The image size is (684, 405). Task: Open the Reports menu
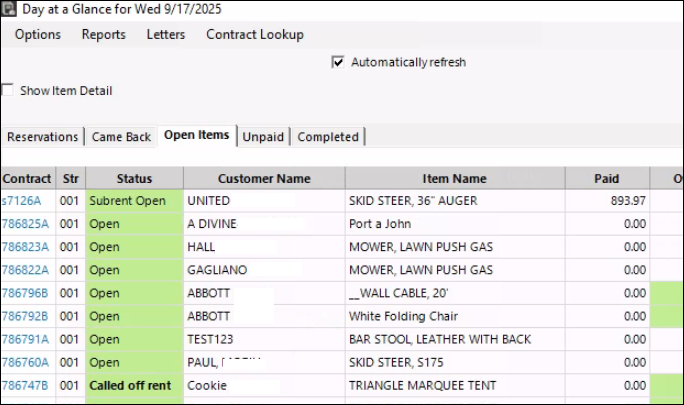104,35
